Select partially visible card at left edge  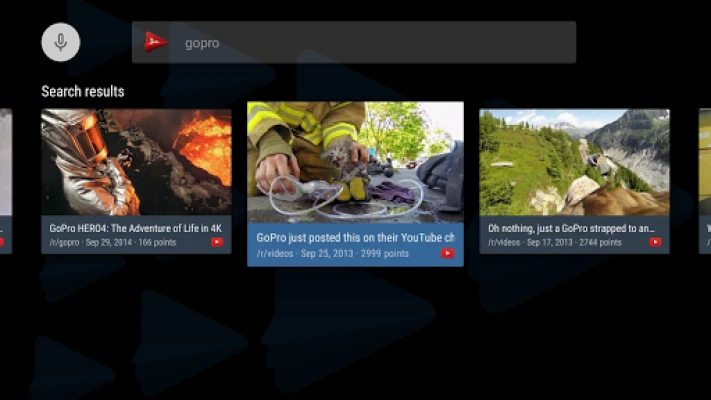point(6,181)
